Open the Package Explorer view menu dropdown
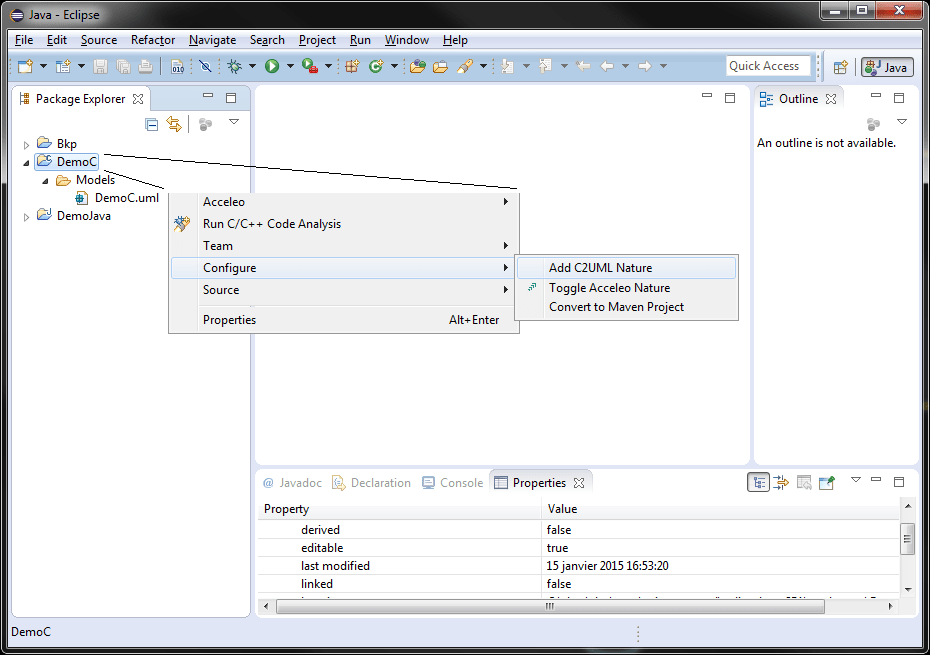 [x=233, y=123]
